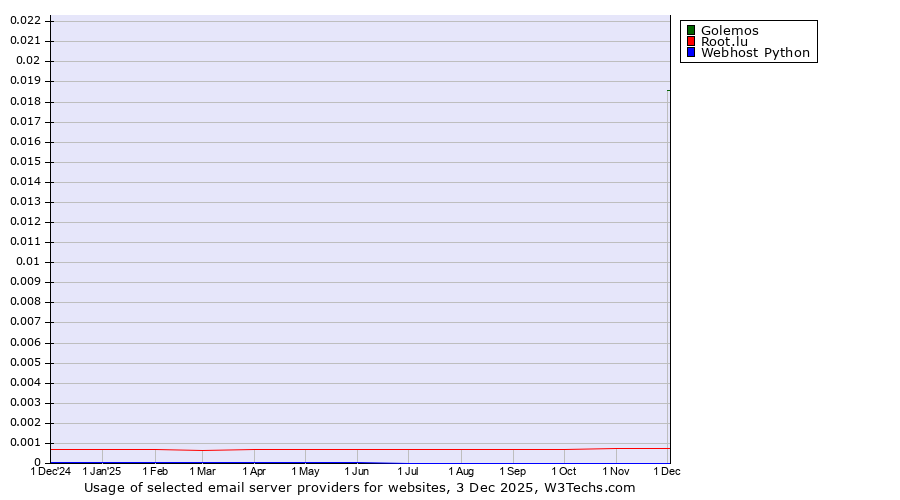Select the Root.lu legend label

724,42
